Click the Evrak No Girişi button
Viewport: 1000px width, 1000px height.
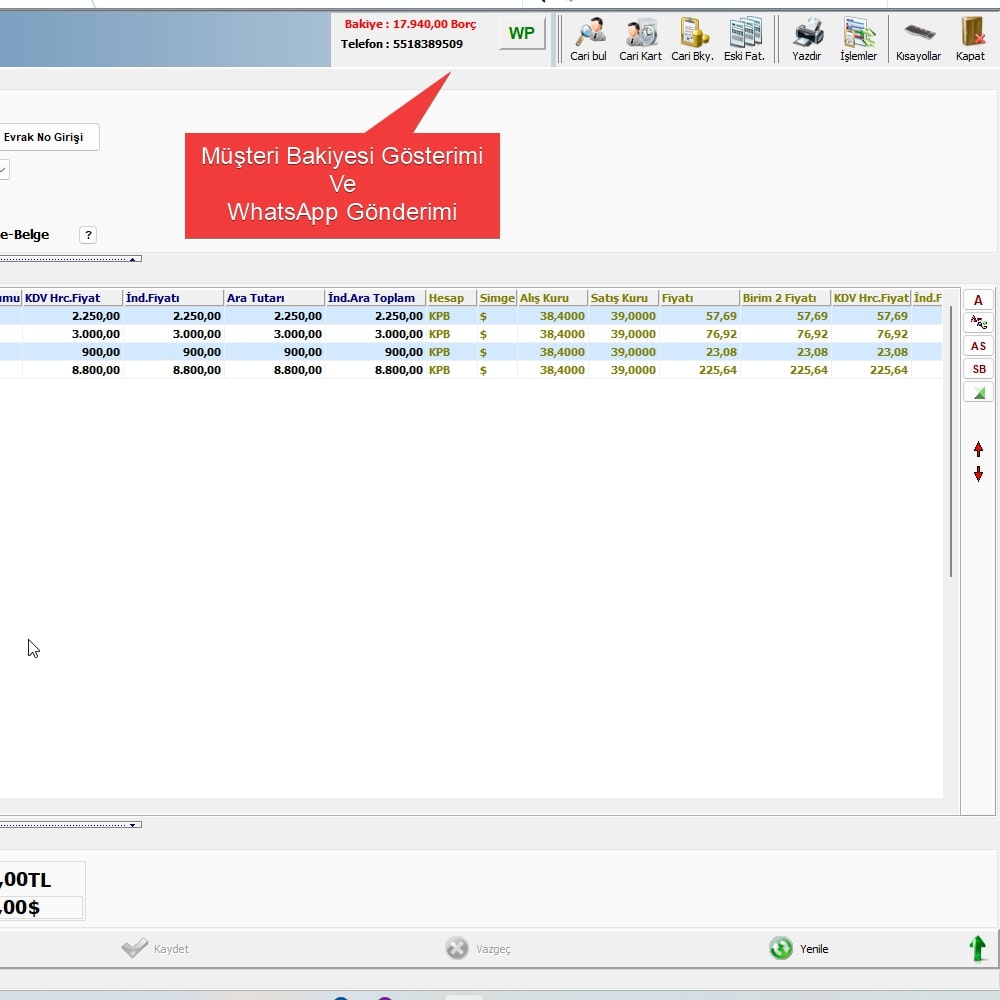coord(45,137)
